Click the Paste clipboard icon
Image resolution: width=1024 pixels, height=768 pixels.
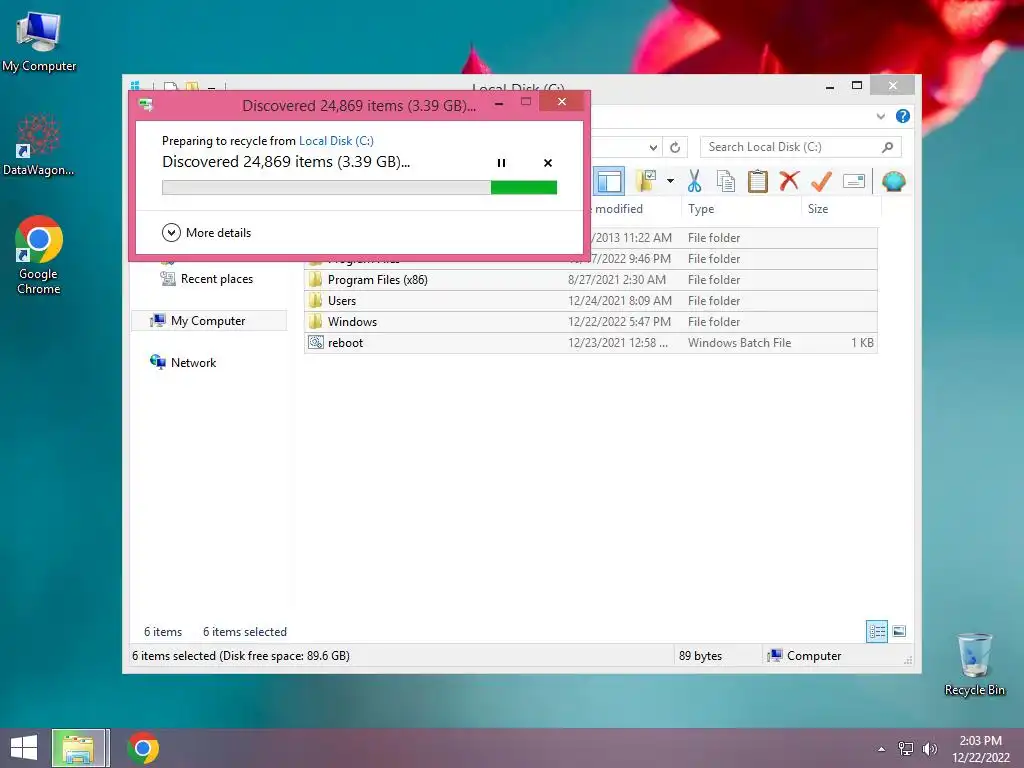(758, 181)
